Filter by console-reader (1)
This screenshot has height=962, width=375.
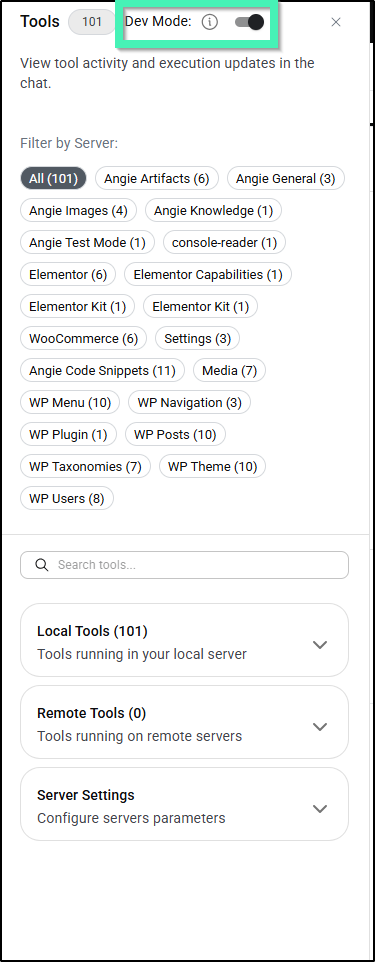pos(224,242)
